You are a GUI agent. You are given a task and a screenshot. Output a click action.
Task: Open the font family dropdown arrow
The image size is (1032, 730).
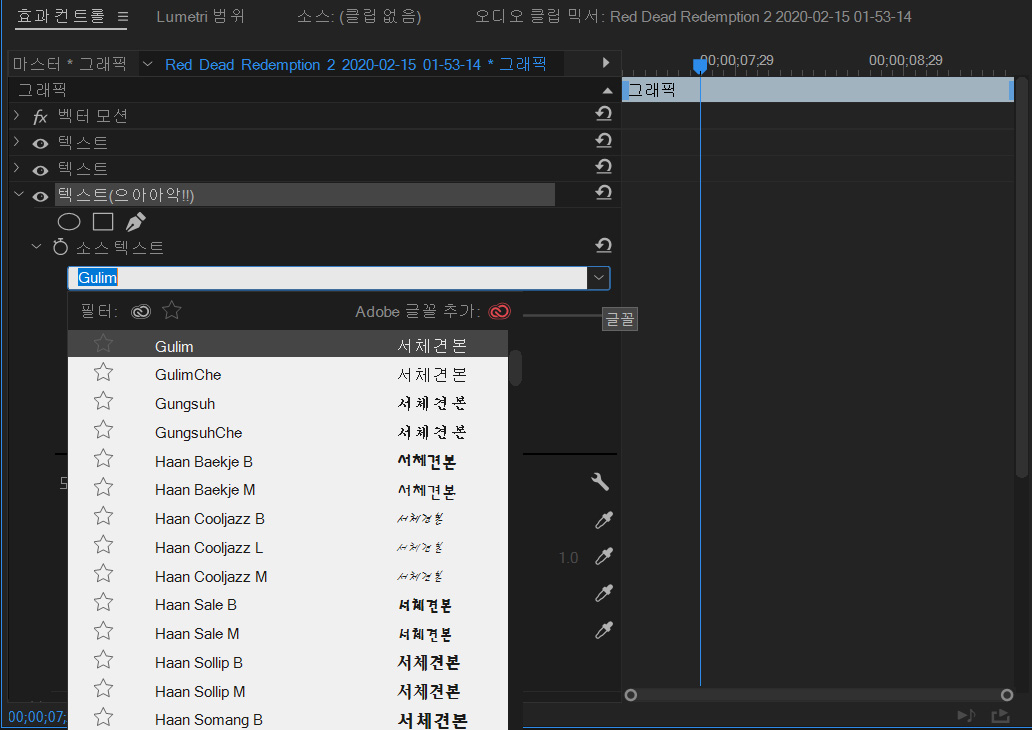coord(598,278)
